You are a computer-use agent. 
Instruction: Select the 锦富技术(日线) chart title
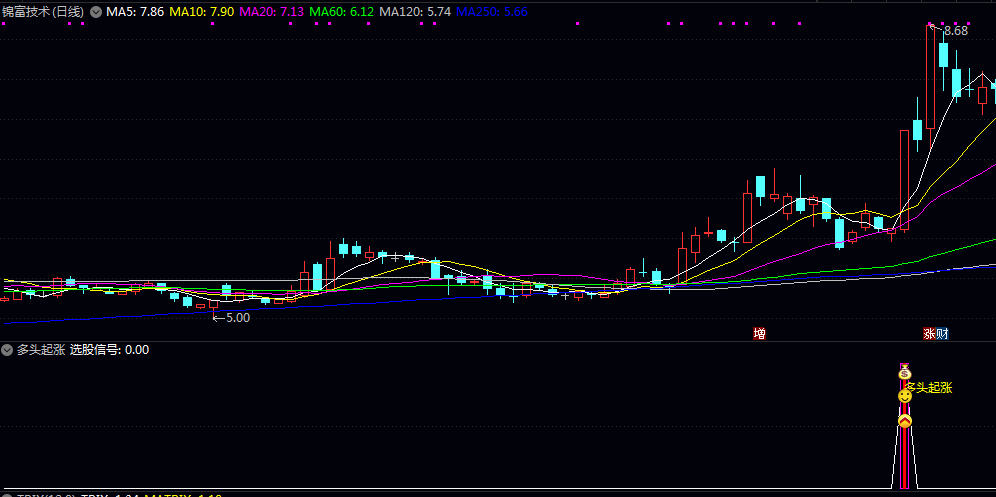pos(43,11)
